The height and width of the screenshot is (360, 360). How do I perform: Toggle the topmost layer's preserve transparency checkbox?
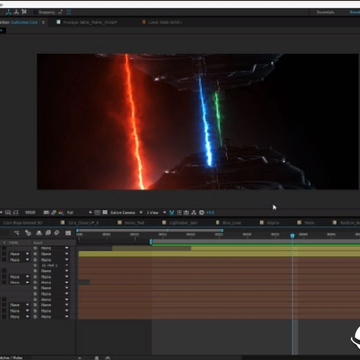click(4, 248)
